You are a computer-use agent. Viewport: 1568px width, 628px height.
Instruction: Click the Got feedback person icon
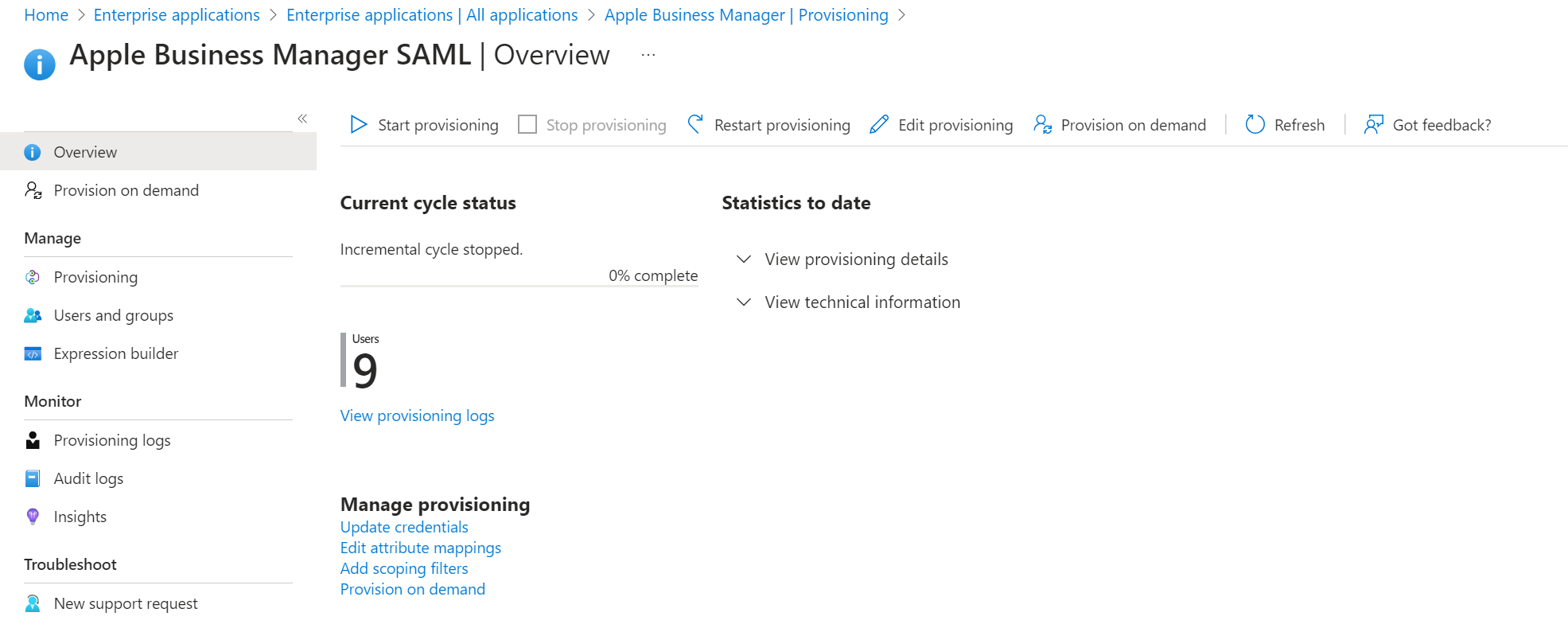pyautogui.click(x=1374, y=125)
